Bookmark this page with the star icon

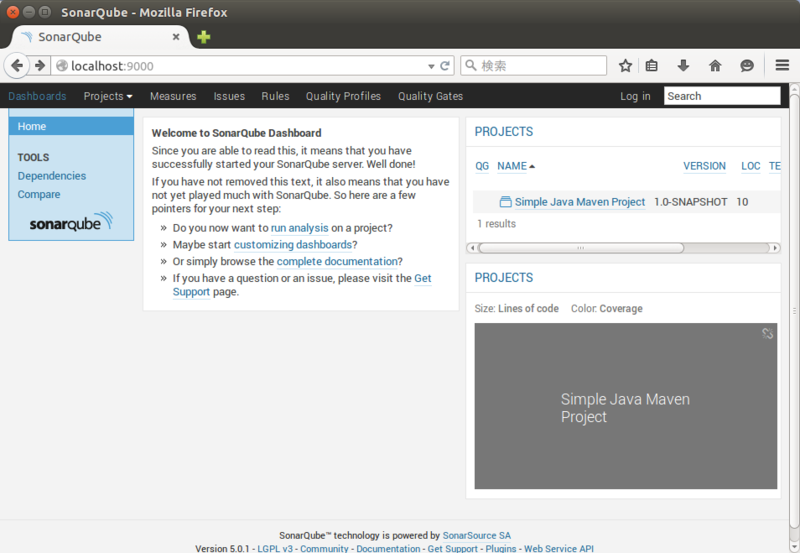point(625,66)
